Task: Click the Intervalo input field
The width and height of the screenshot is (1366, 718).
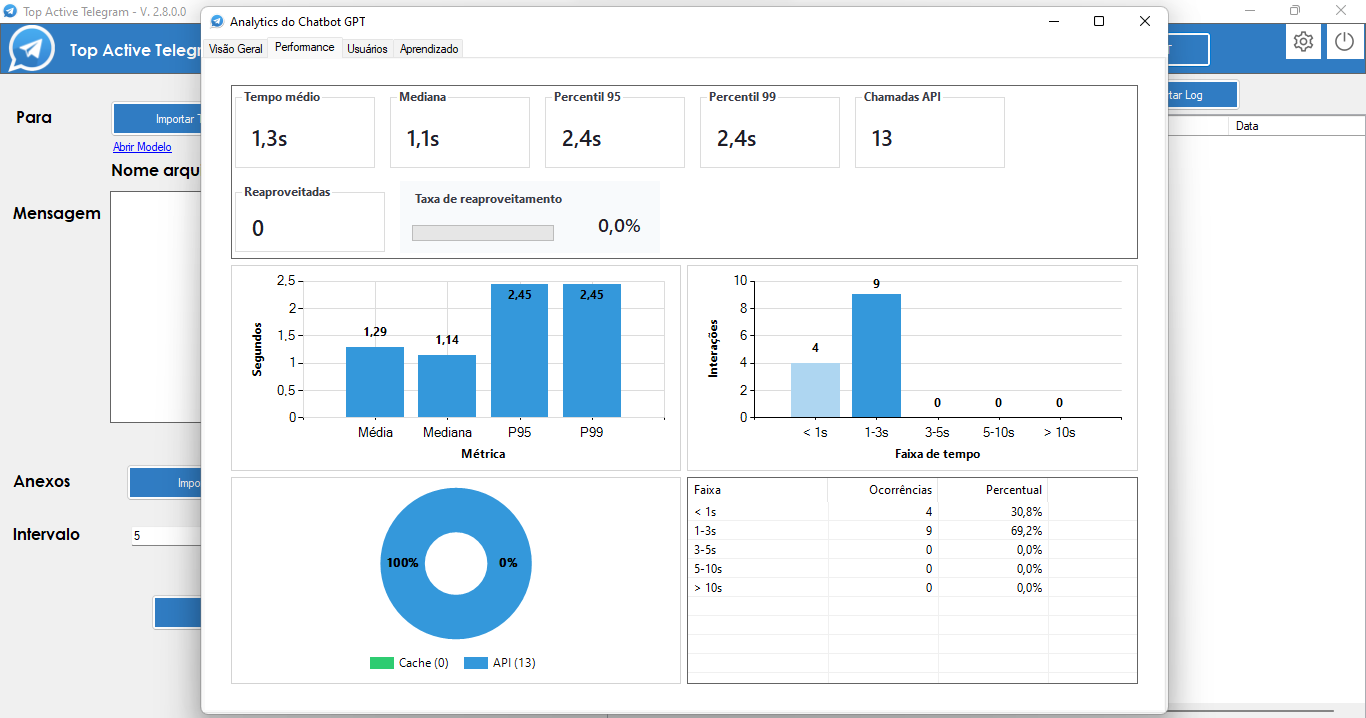Action: tap(166, 536)
